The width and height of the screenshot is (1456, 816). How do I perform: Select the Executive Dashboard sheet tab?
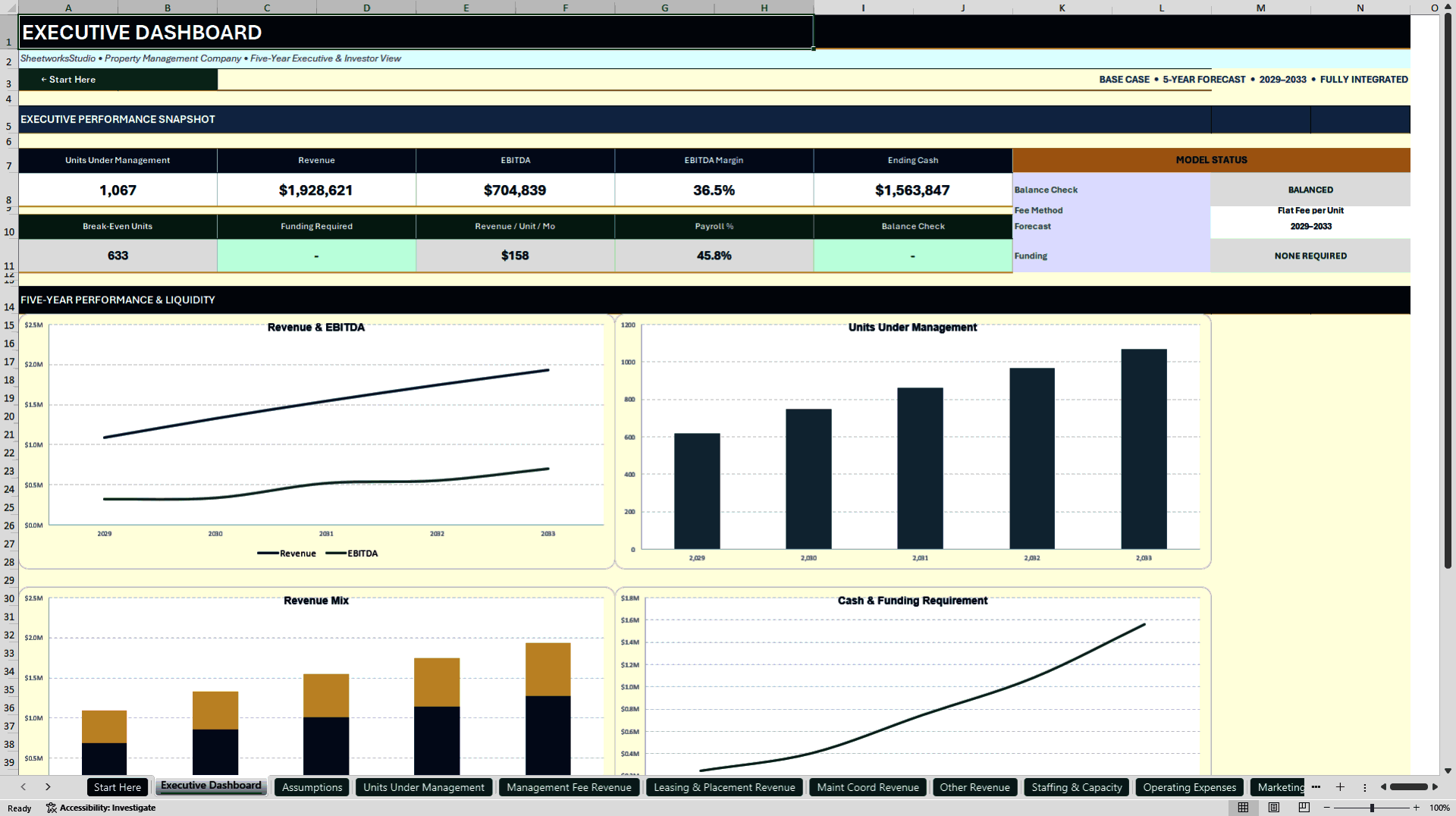(211, 786)
